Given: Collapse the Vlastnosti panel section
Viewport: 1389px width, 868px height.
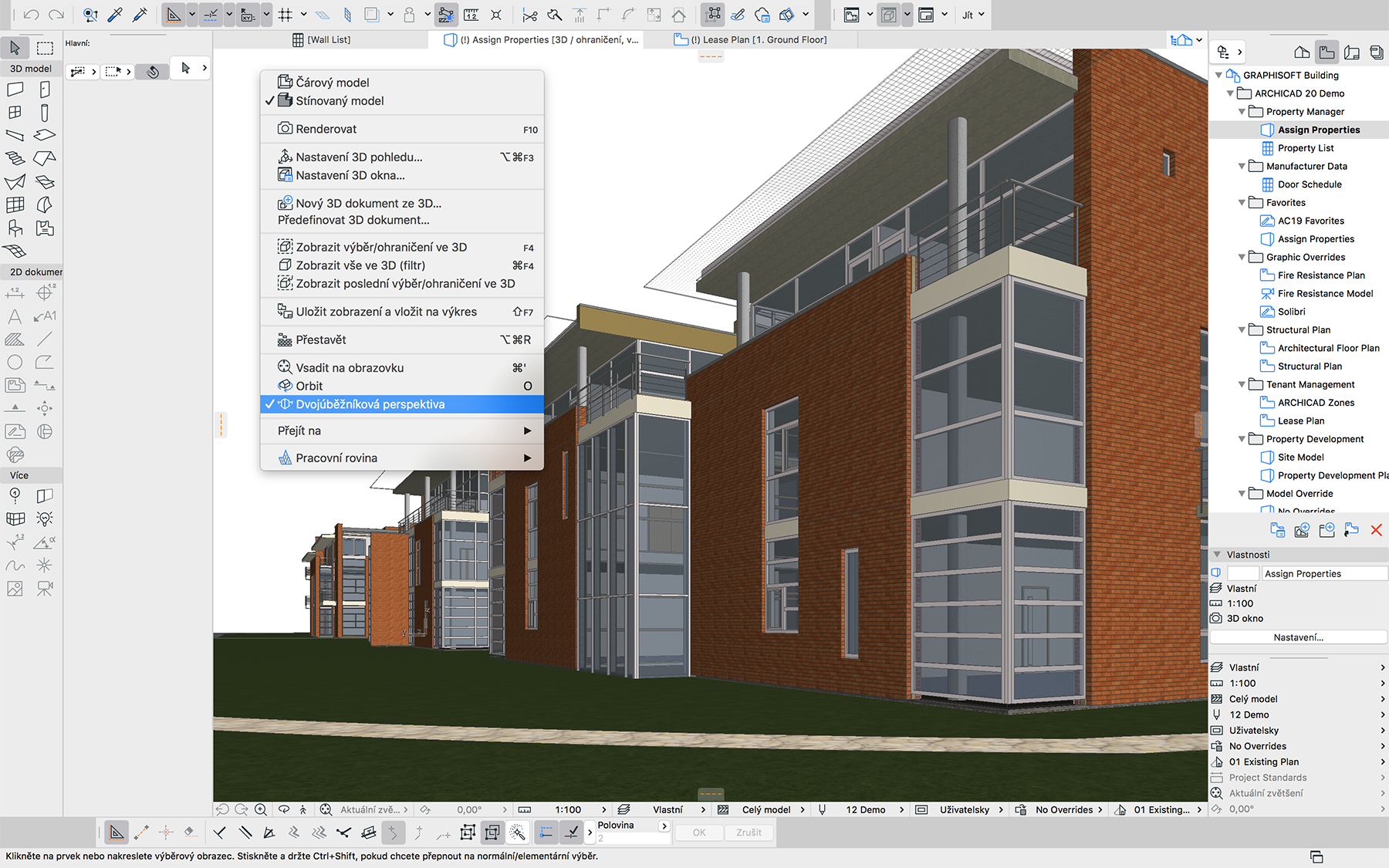Looking at the screenshot, I should 1217,555.
